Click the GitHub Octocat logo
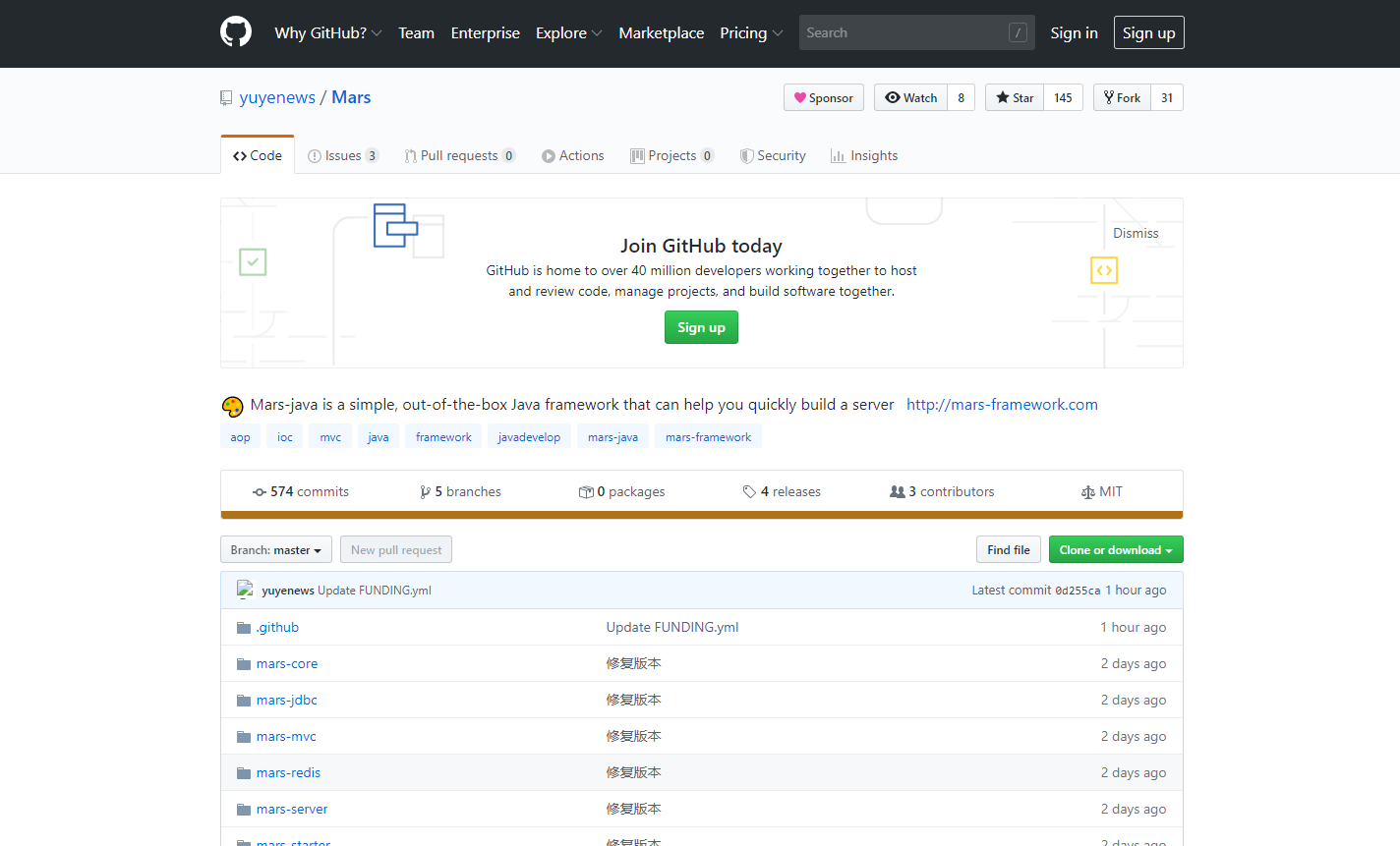The image size is (1400, 846). [x=236, y=32]
